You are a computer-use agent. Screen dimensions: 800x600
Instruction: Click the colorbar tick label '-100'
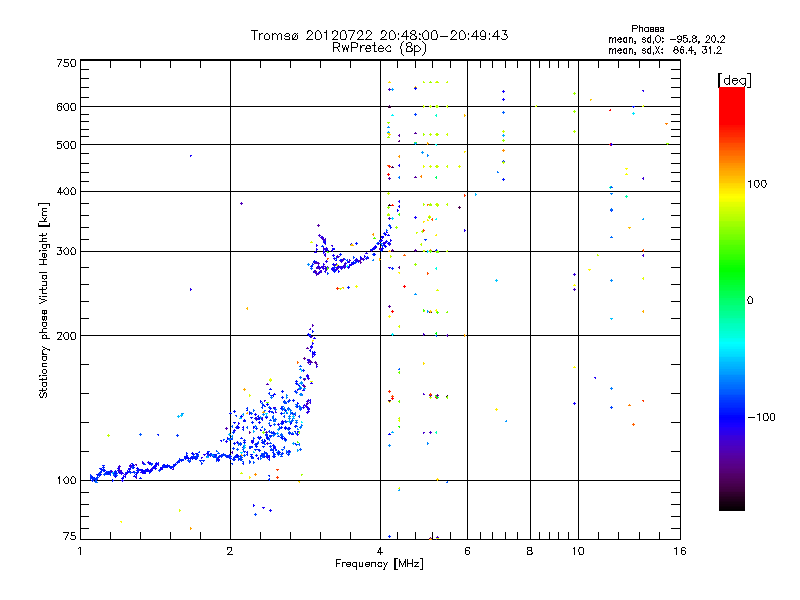tap(761, 417)
